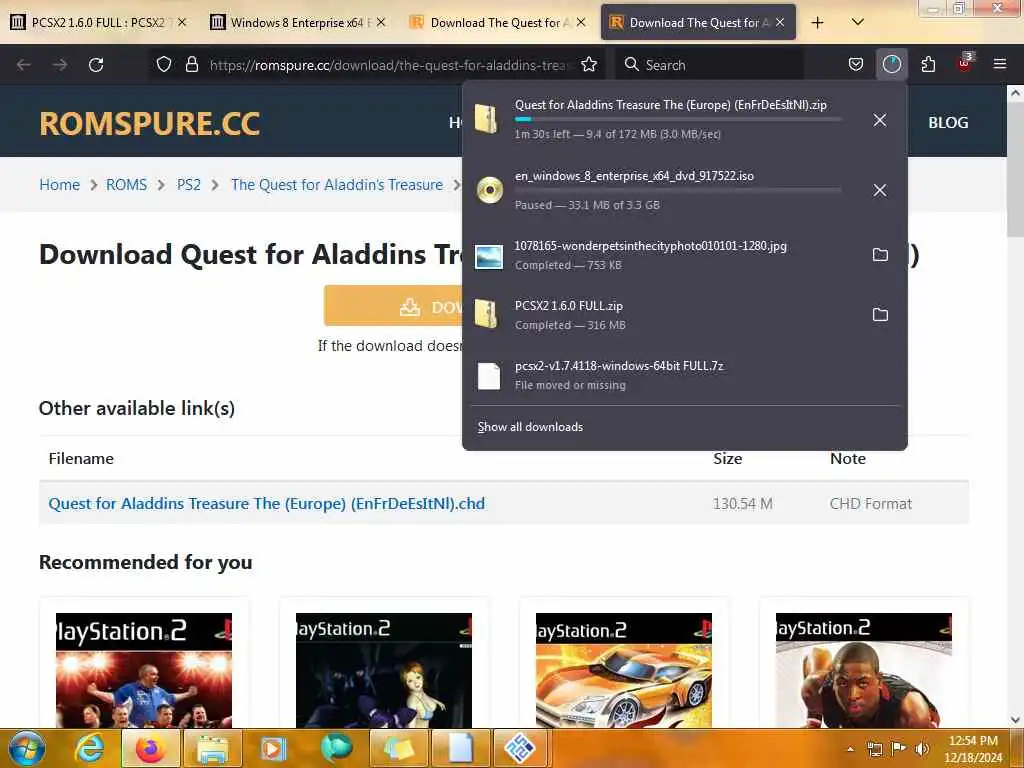Open the 1078165-wonderpets jpg download entry

click(664, 255)
